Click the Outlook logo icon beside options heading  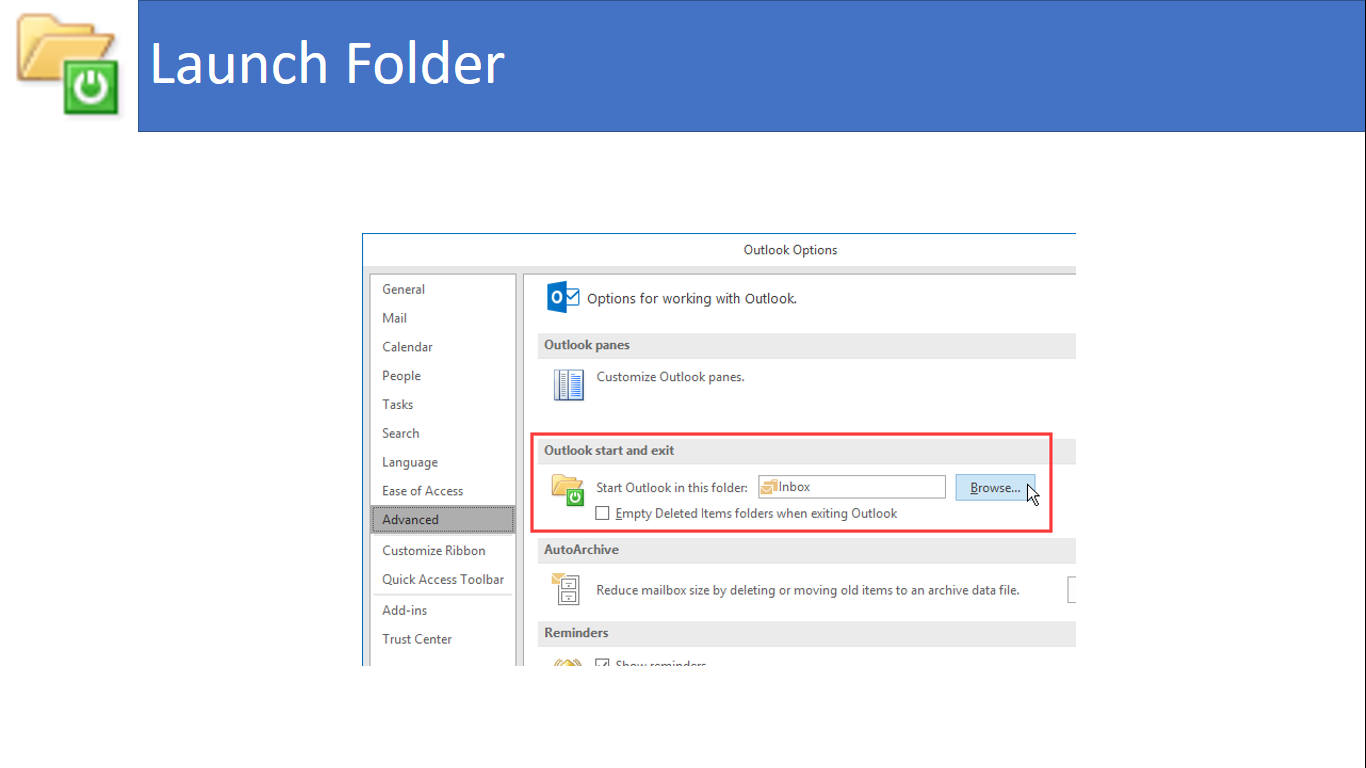(563, 298)
